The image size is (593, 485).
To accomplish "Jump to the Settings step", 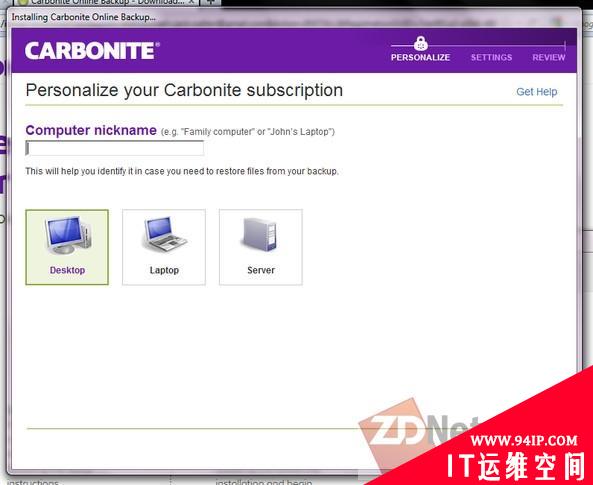I will (x=491, y=58).
